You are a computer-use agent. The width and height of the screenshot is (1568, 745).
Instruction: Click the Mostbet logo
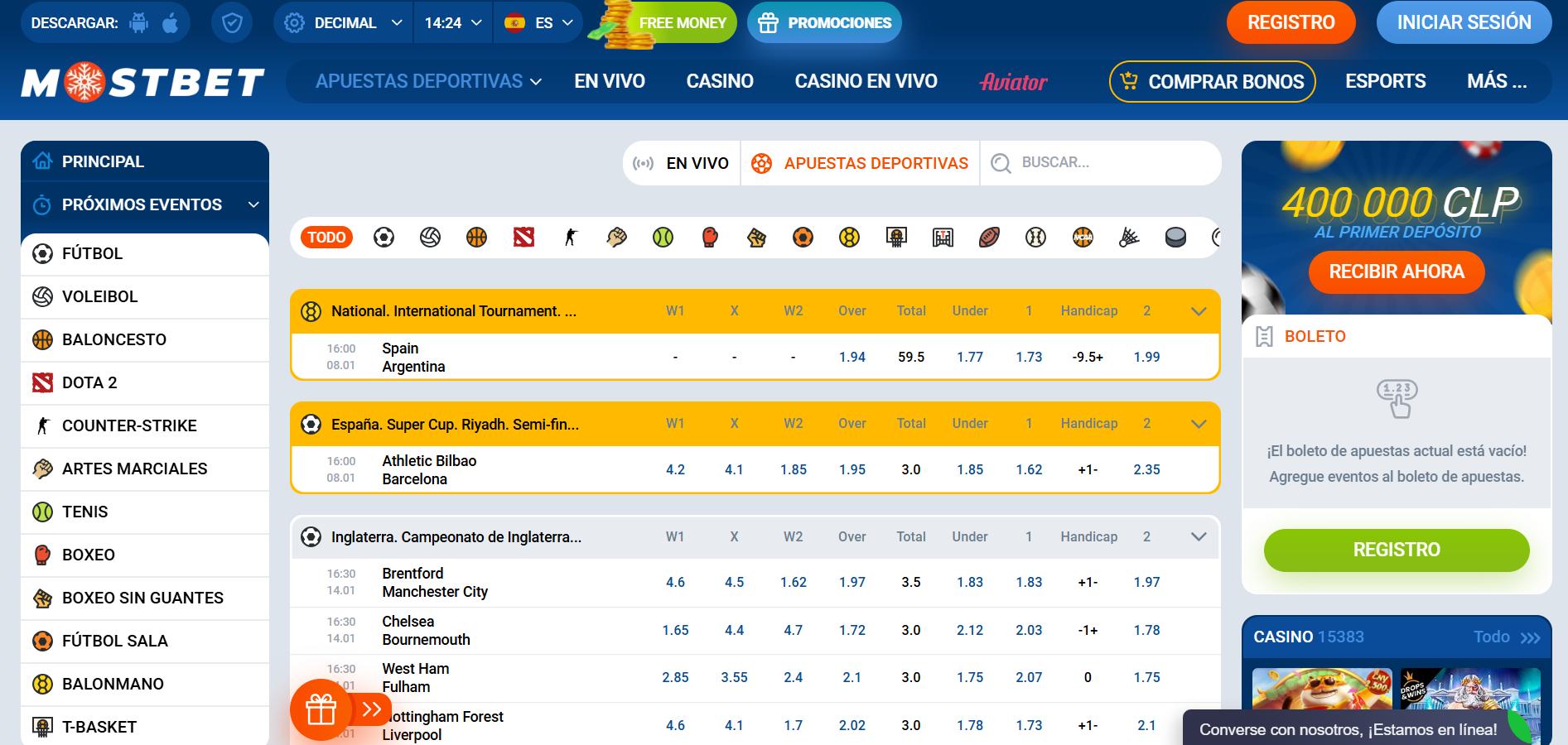click(142, 82)
